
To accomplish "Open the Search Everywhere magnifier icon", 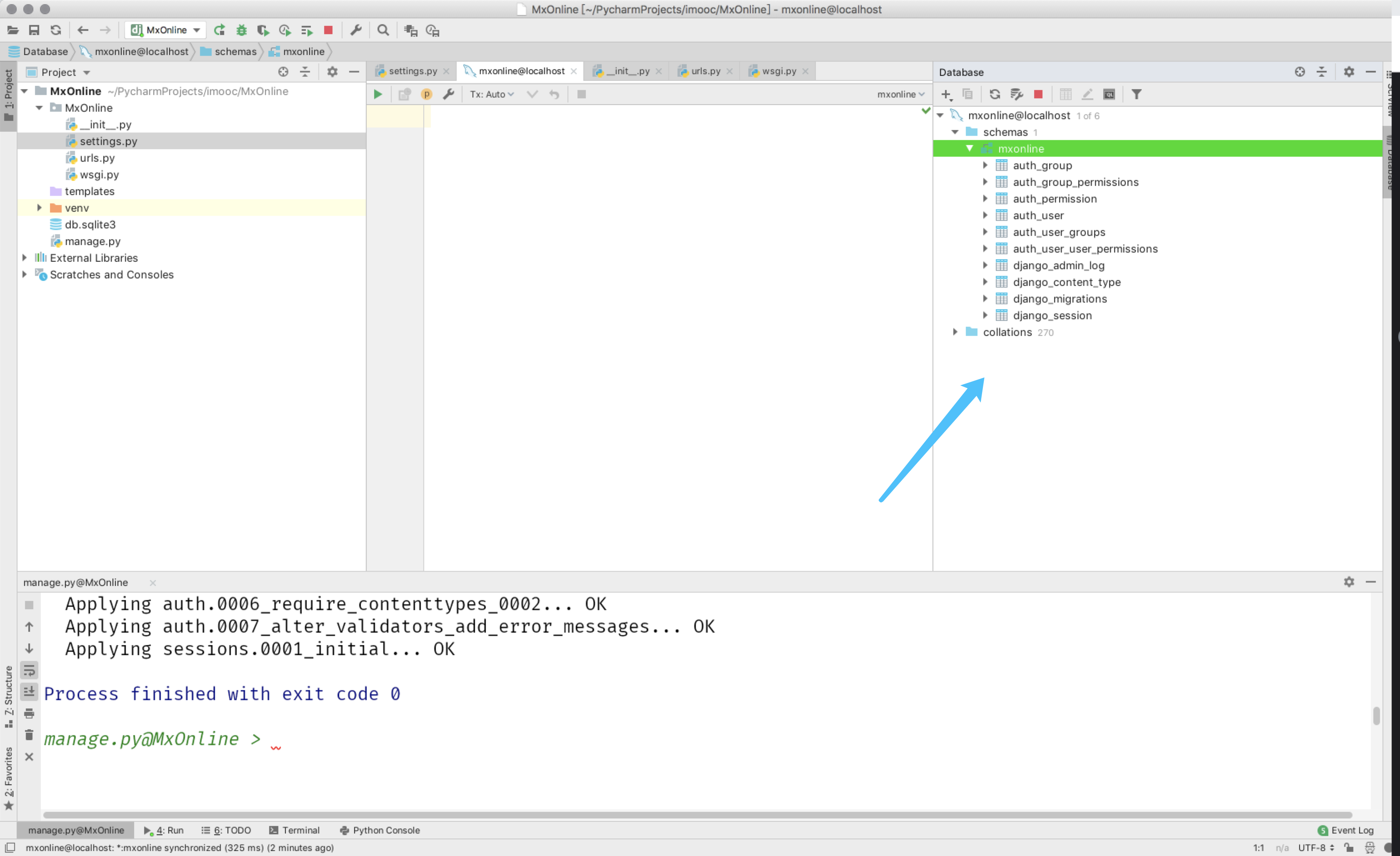I will coord(383,30).
